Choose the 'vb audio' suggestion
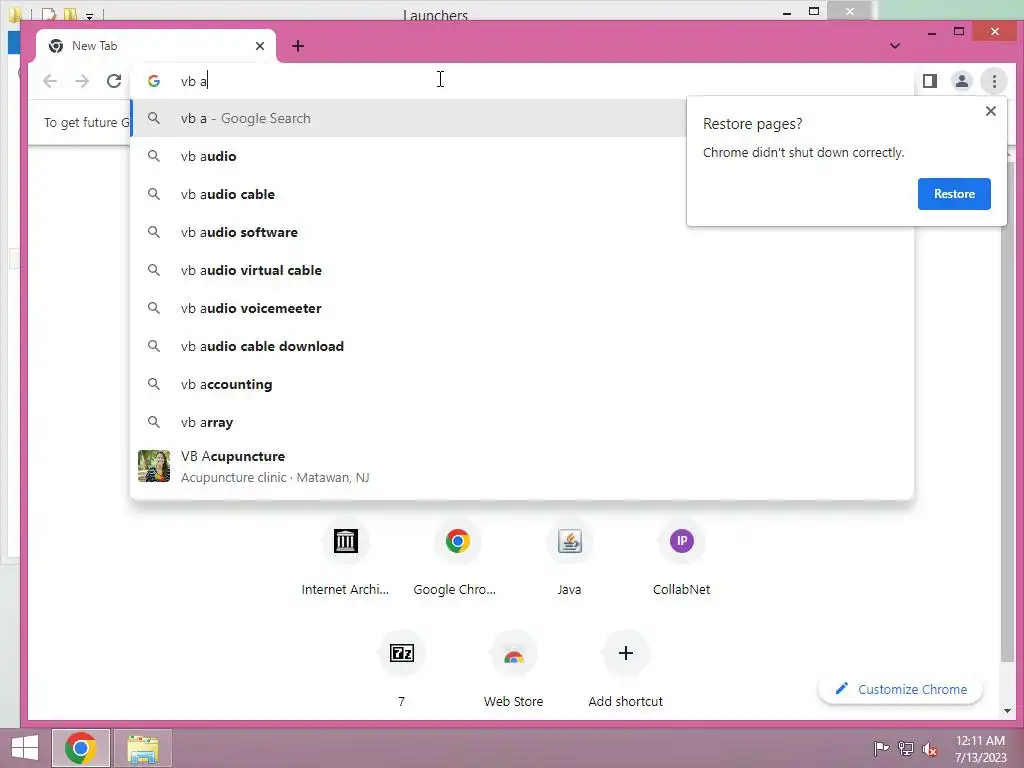Screen dimensions: 1024x768 408,156
